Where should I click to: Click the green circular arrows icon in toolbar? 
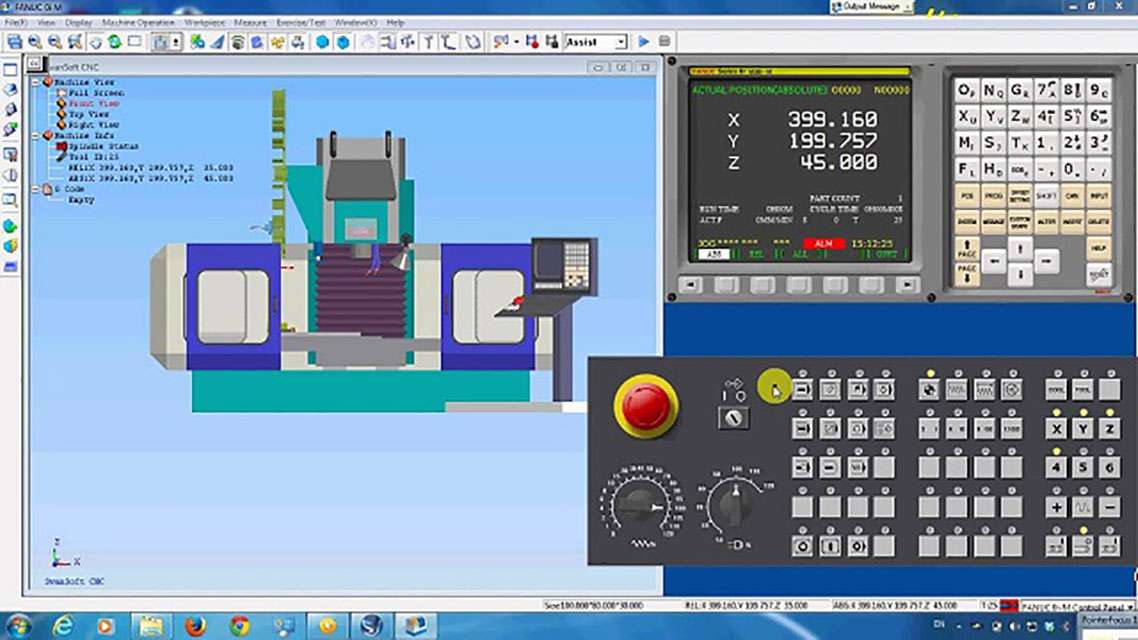tap(115, 42)
